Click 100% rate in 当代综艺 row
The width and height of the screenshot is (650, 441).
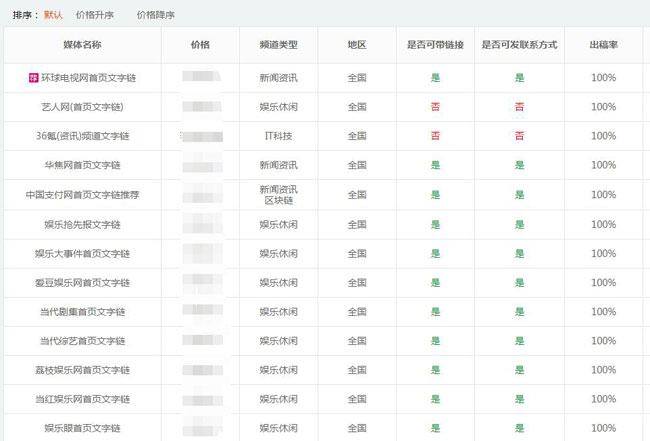click(604, 341)
